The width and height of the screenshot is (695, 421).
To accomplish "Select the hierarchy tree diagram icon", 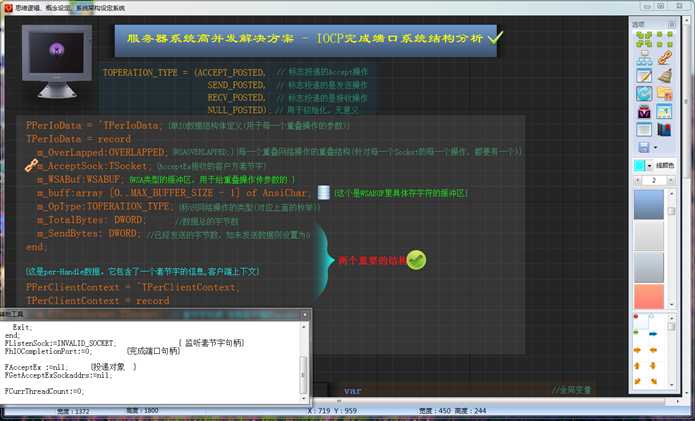I will pyautogui.click(x=644, y=58).
